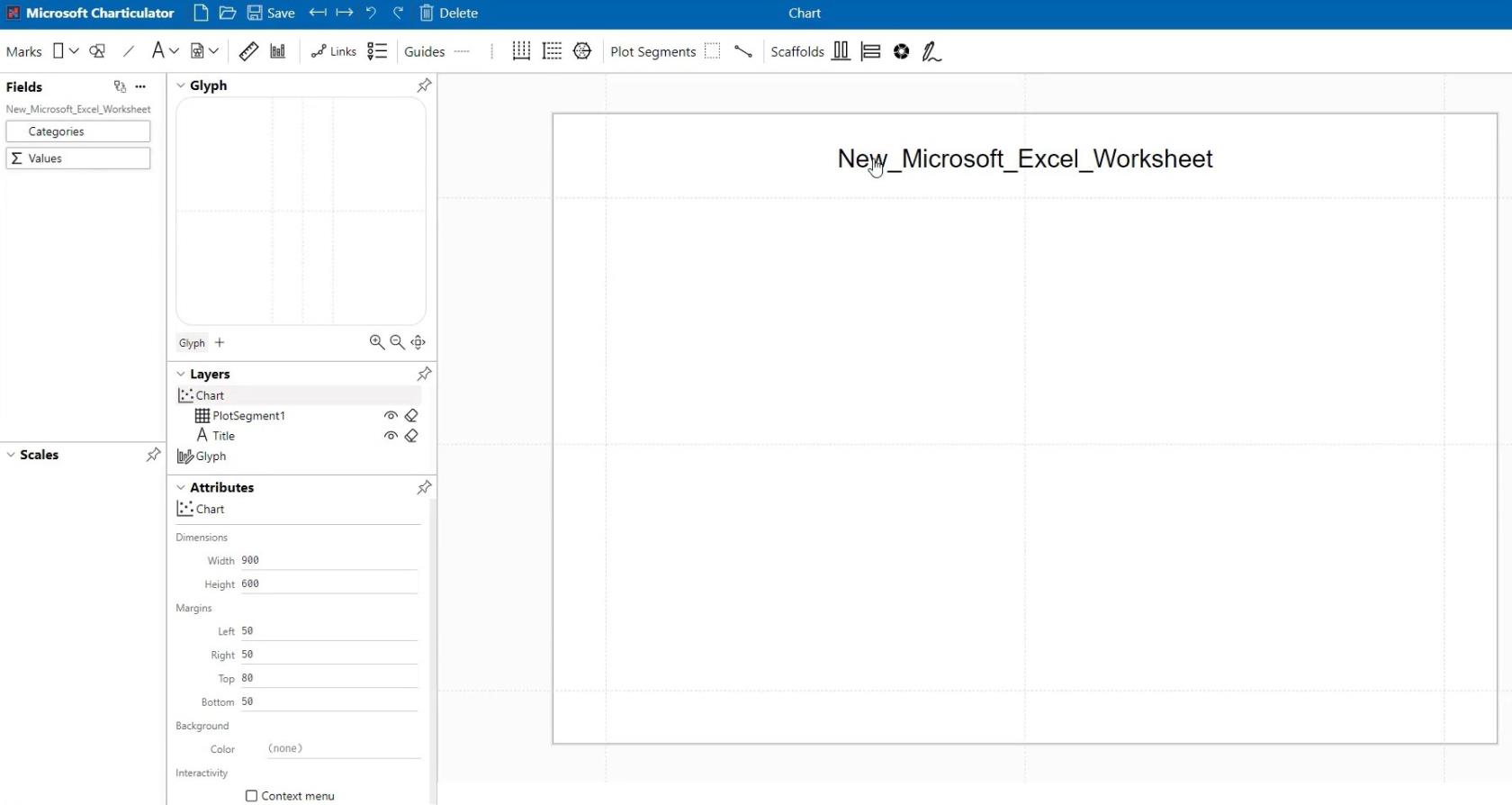Select the Icon/Image mark tool

coord(198,51)
